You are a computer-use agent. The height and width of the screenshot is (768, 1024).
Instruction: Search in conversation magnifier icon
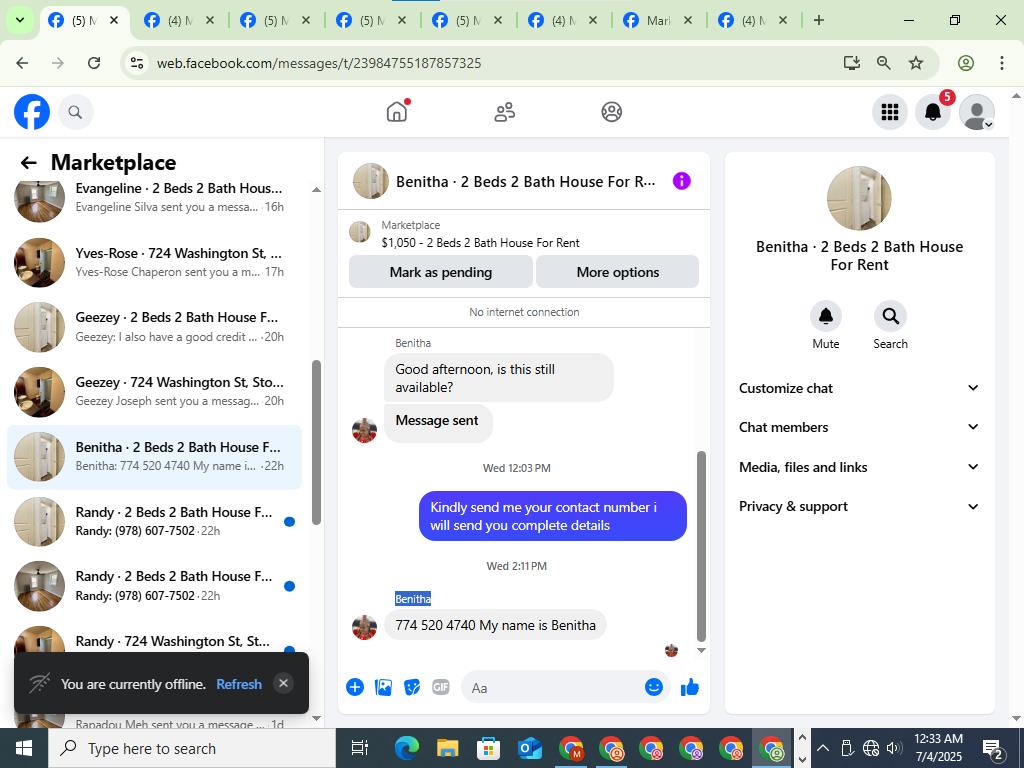[890, 316]
